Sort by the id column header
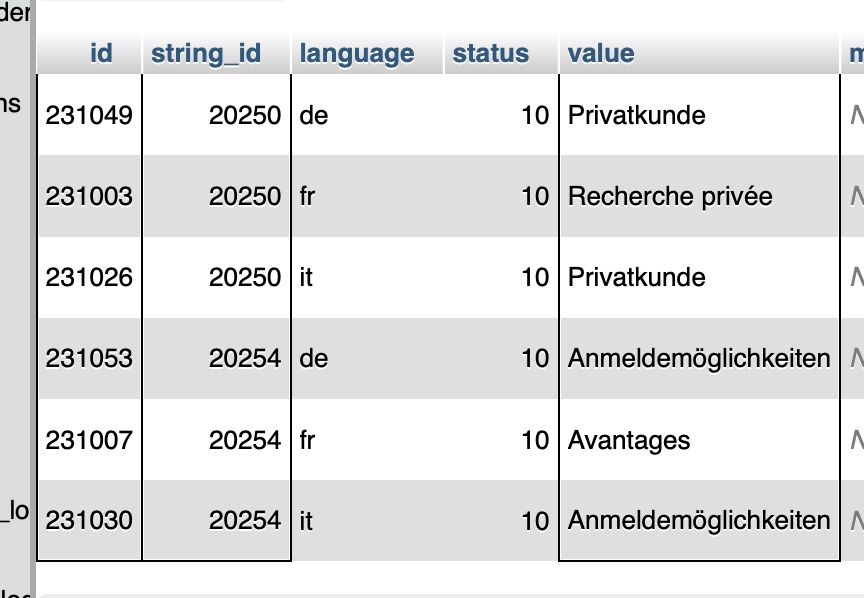Screen dimensions: 864x598 [101, 53]
